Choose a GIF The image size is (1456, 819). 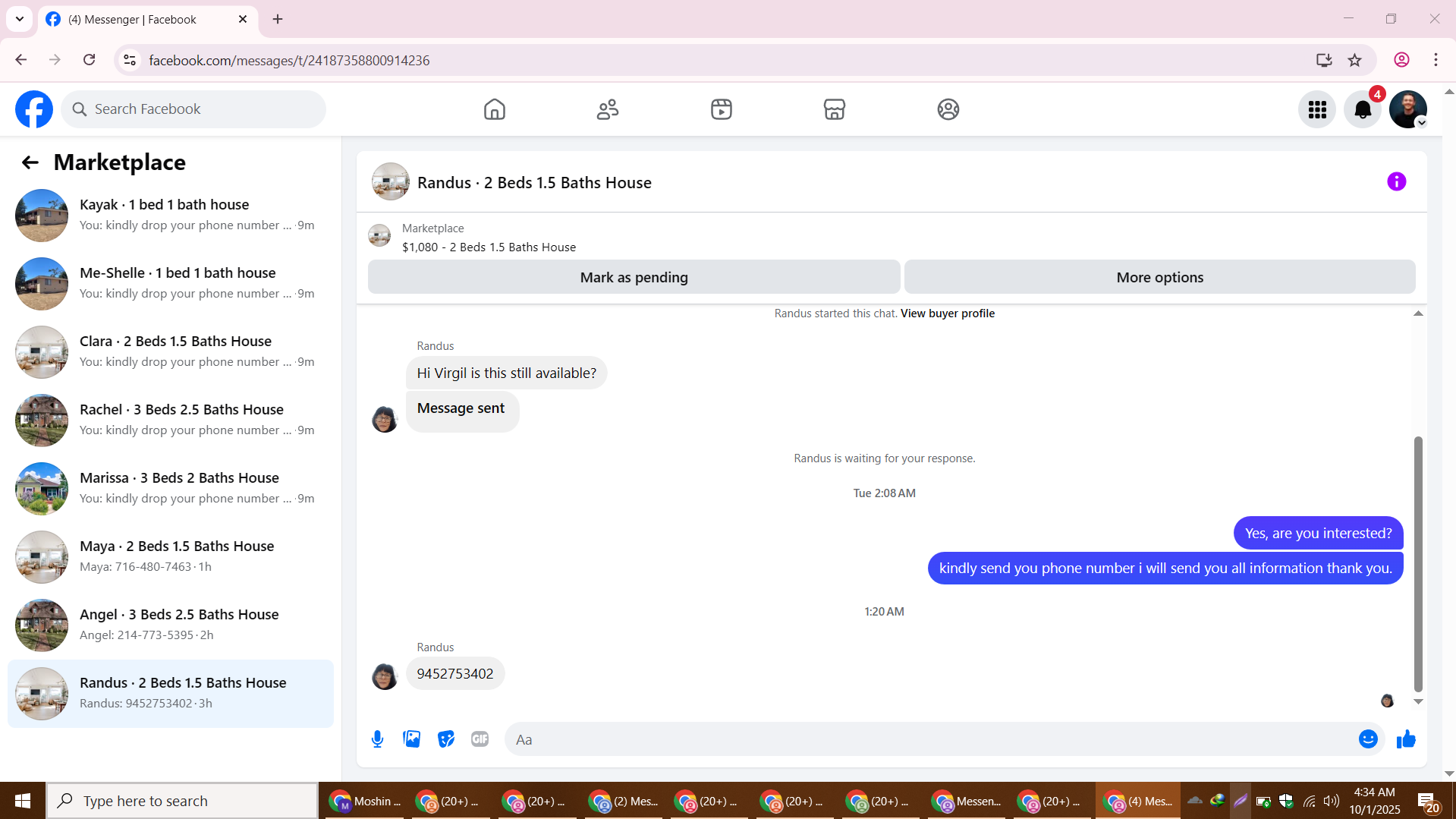coord(480,739)
